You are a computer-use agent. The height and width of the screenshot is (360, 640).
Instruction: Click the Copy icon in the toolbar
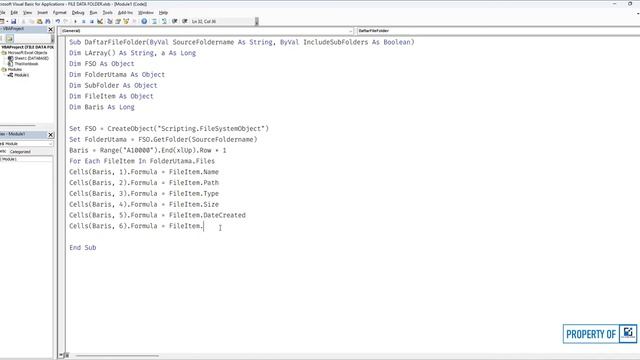(x=31, y=21)
